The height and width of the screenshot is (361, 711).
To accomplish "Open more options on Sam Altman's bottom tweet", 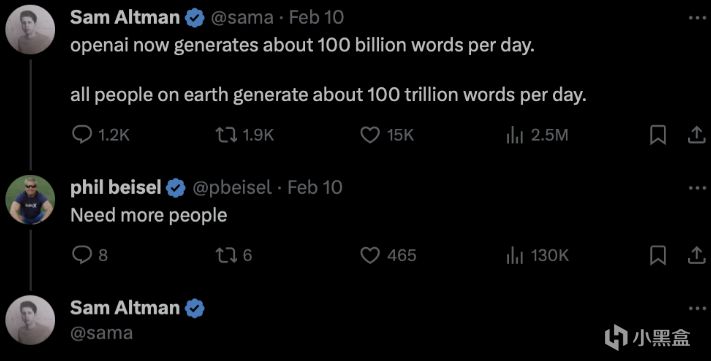I will pyautogui.click(x=697, y=309).
